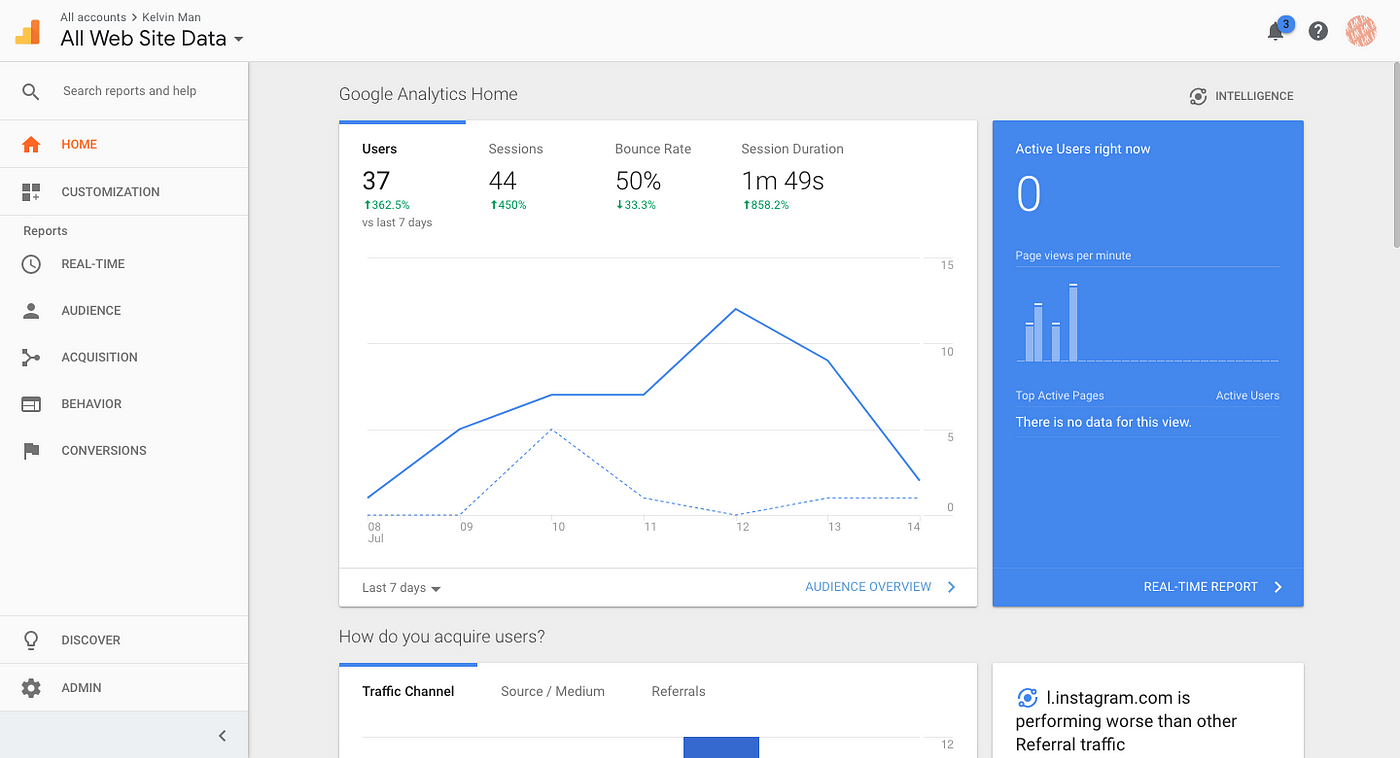Viewport: 1400px width, 758px height.
Task: Open the DISCOVER menu item
Action: (x=124, y=640)
